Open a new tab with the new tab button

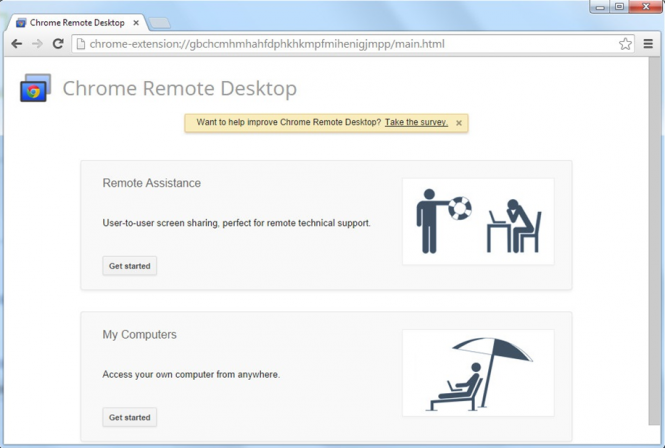pyautogui.click(x=160, y=22)
